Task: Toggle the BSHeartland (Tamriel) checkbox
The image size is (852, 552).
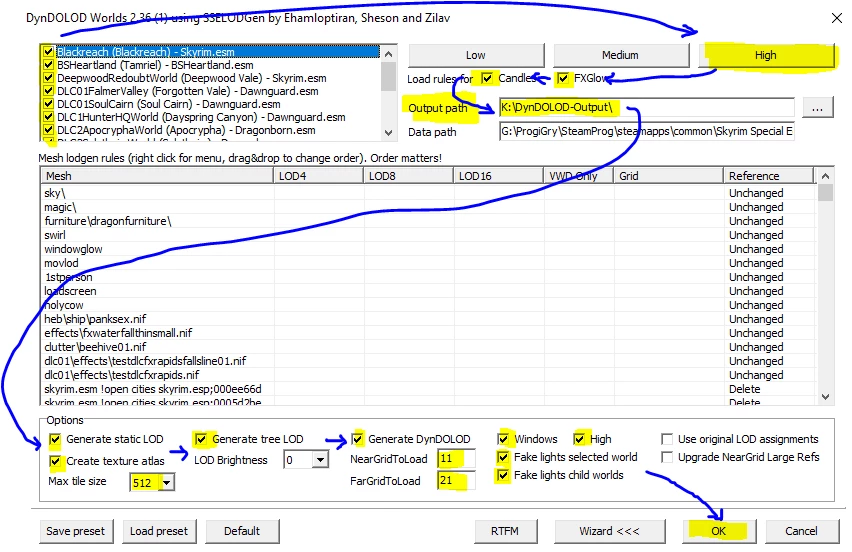Action: [48, 65]
